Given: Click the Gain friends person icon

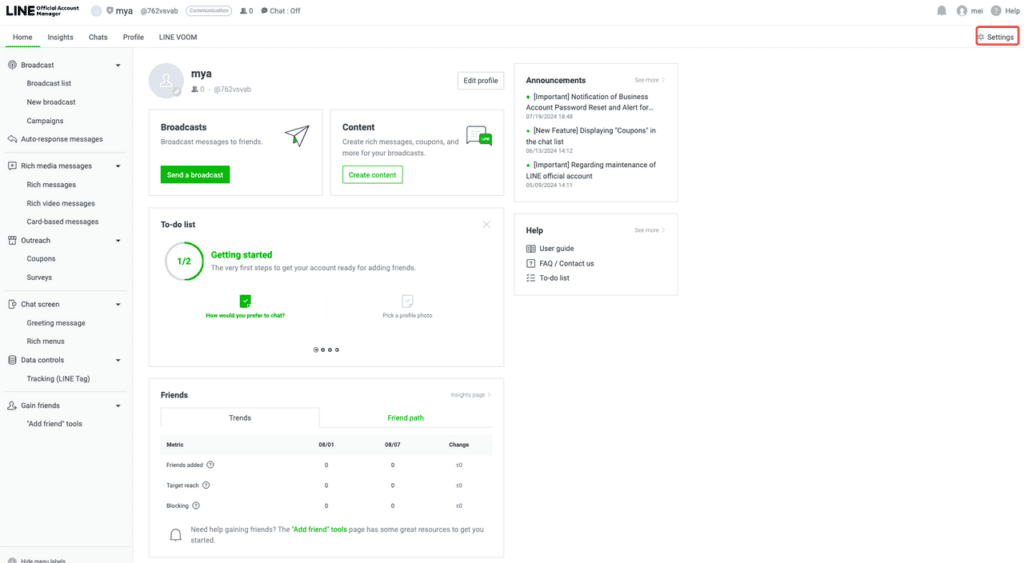Looking at the screenshot, I should coord(12,406).
